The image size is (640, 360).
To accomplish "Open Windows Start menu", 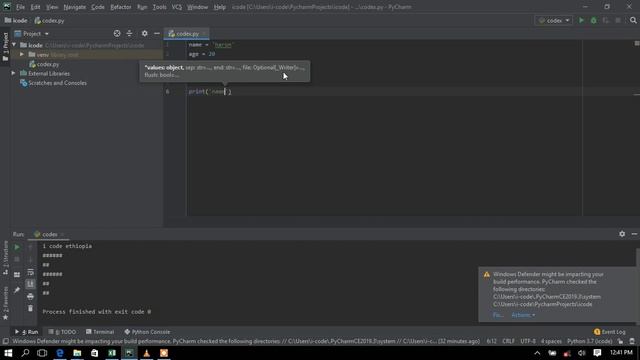I will click(8, 353).
